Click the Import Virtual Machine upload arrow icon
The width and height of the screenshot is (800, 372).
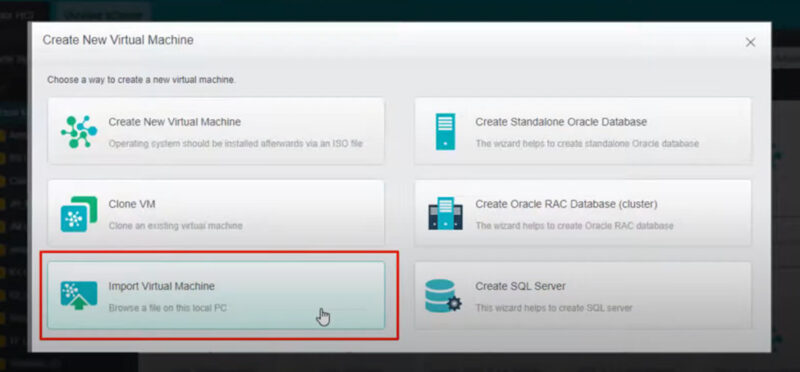tap(79, 296)
